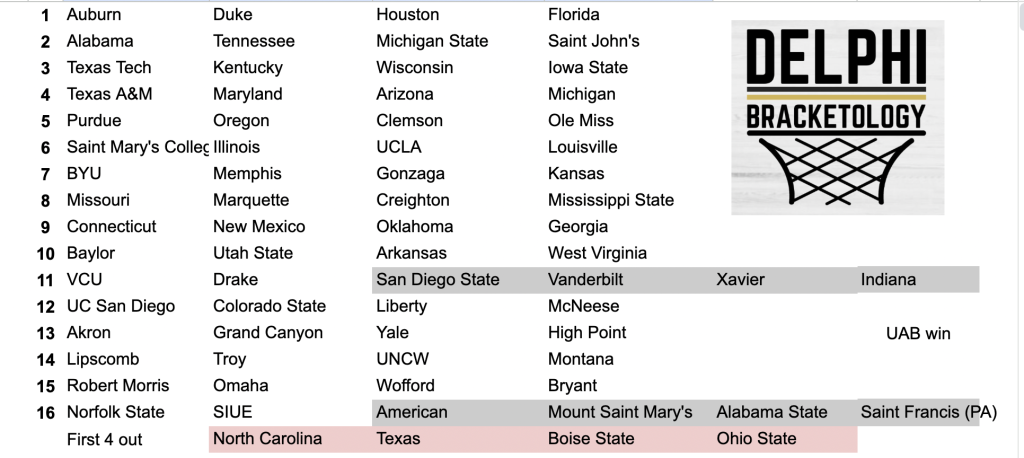The width and height of the screenshot is (1024, 458).
Task: Click the pink Ohio State cell
Action: tap(784, 439)
